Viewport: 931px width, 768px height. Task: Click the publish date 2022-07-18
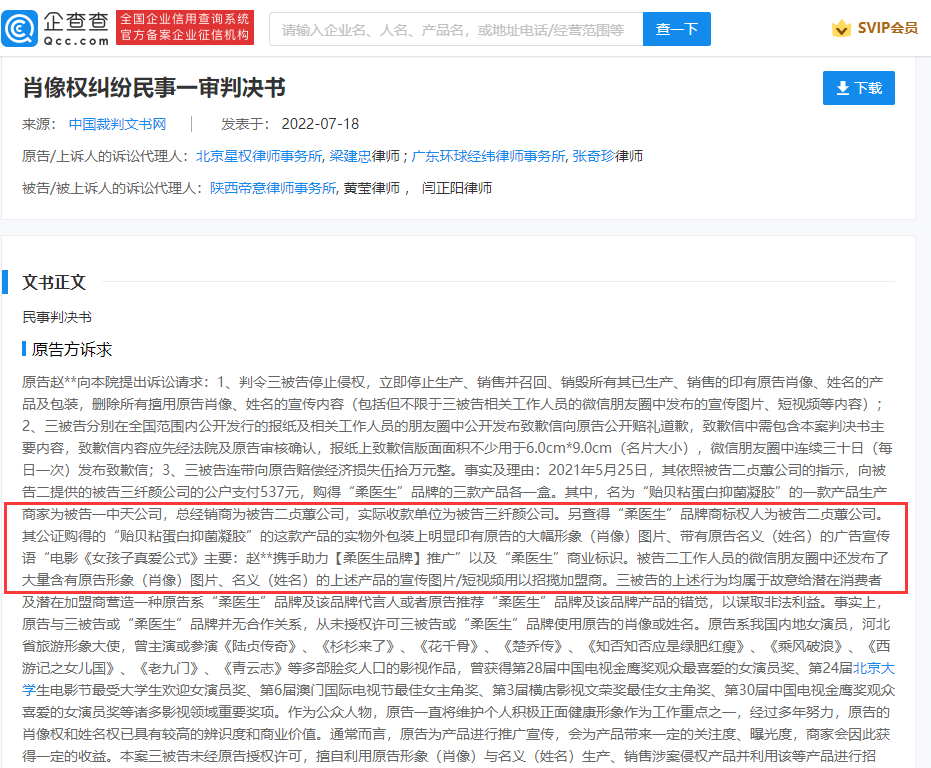point(320,124)
